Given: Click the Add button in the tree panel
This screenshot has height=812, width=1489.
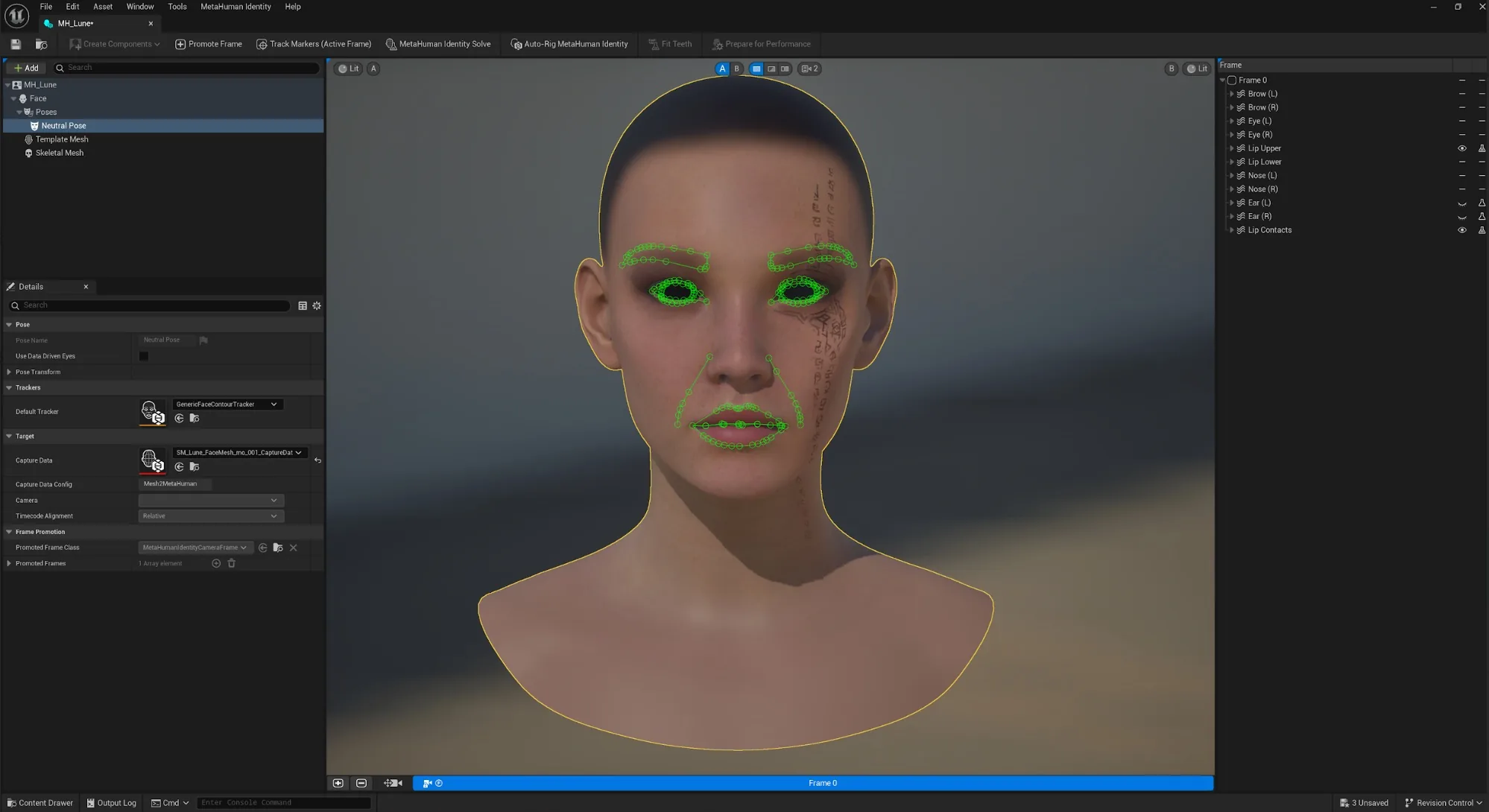Looking at the screenshot, I should [26, 68].
